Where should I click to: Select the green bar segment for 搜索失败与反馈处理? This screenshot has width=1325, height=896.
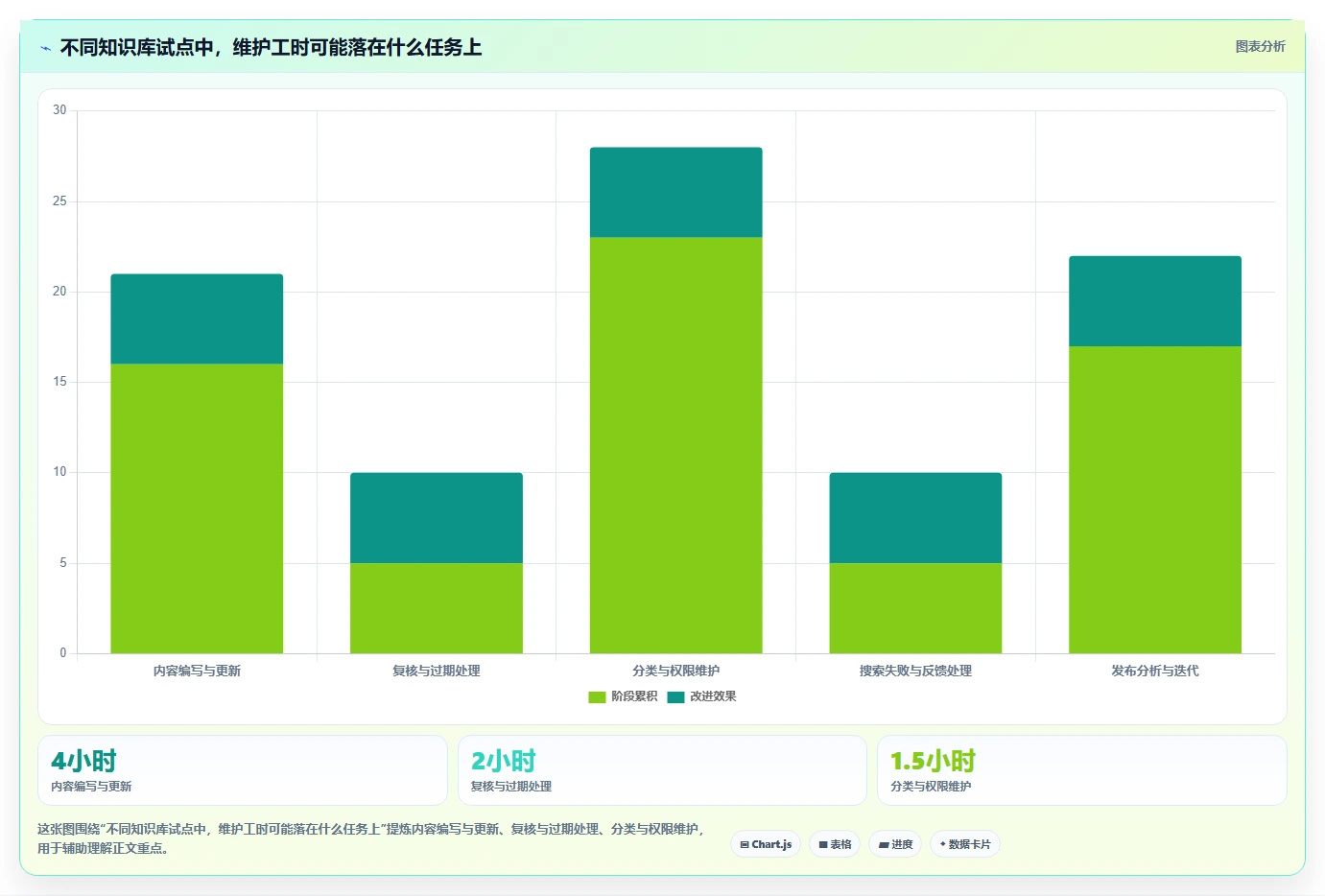click(x=915, y=608)
